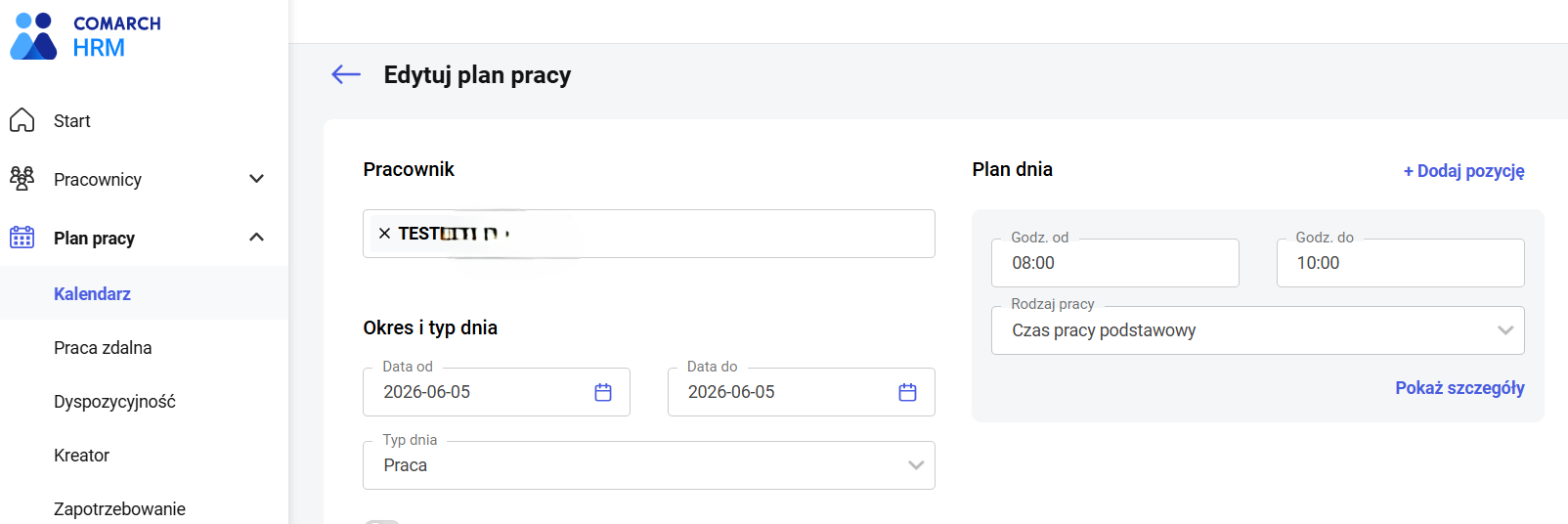Viewport: 1568px width, 524px height.
Task: Click the back arrow next to Edytuj plan pracy
Action: click(x=346, y=74)
